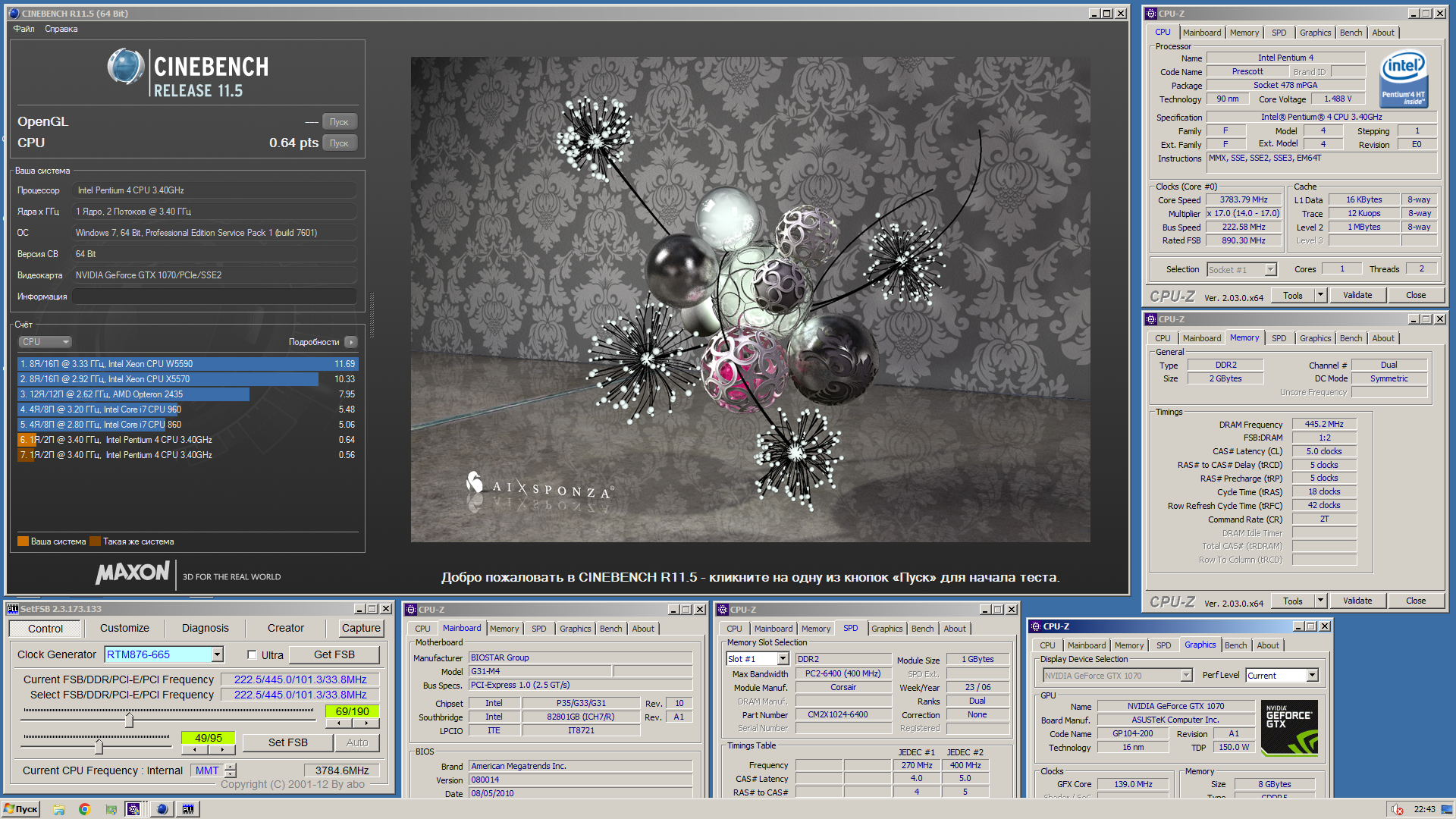The height and width of the screenshot is (819, 1456).
Task: Switch to Creator tab in SetFSB
Action: pyautogui.click(x=285, y=628)
